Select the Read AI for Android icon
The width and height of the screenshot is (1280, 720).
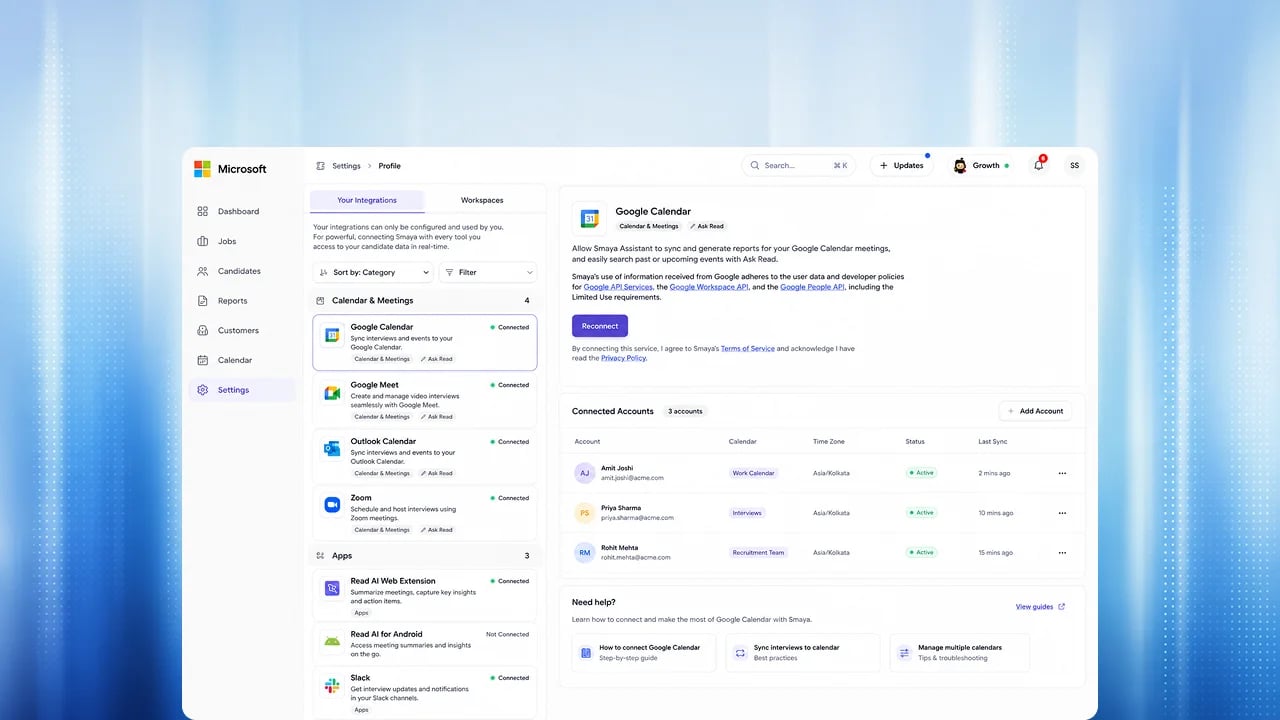(x=332, y=641)
